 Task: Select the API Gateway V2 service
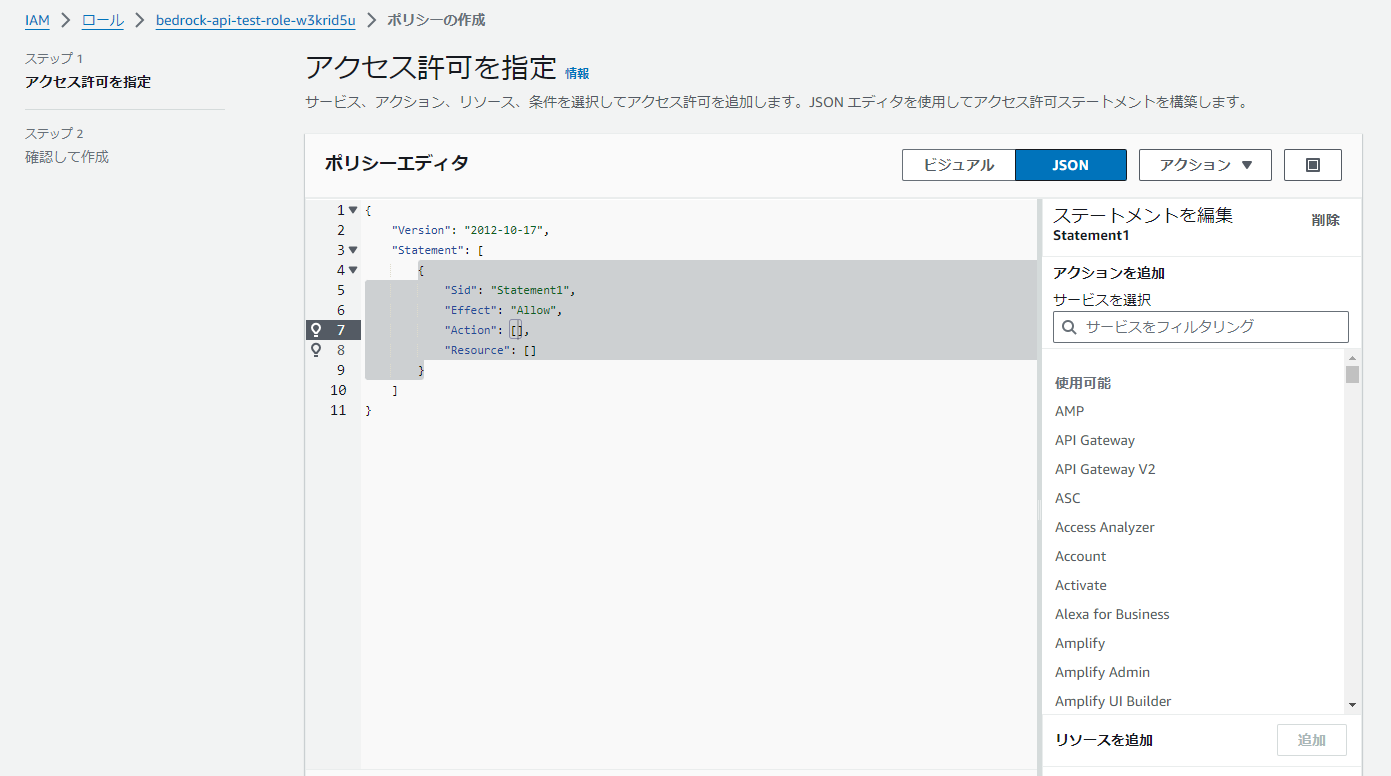pyautogui.click(x=1105, y=469)
